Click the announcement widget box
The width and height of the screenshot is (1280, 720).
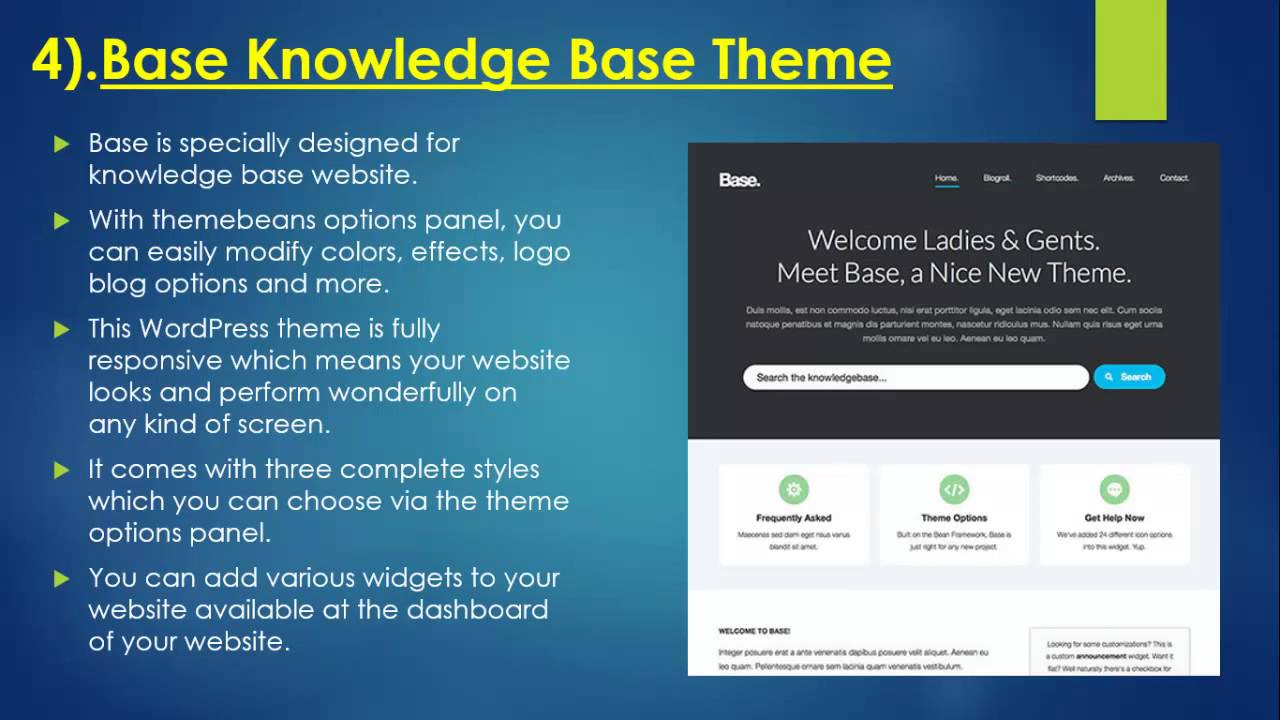1110,652
